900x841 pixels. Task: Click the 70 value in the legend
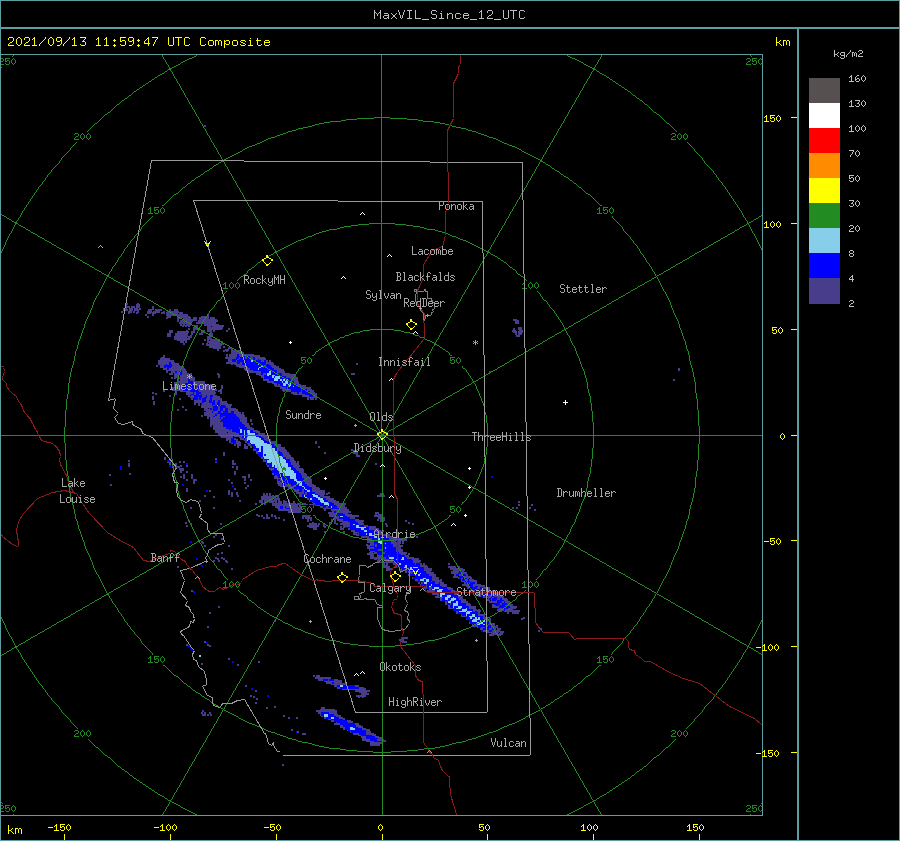pyautogui.click(x=854, y=154)
